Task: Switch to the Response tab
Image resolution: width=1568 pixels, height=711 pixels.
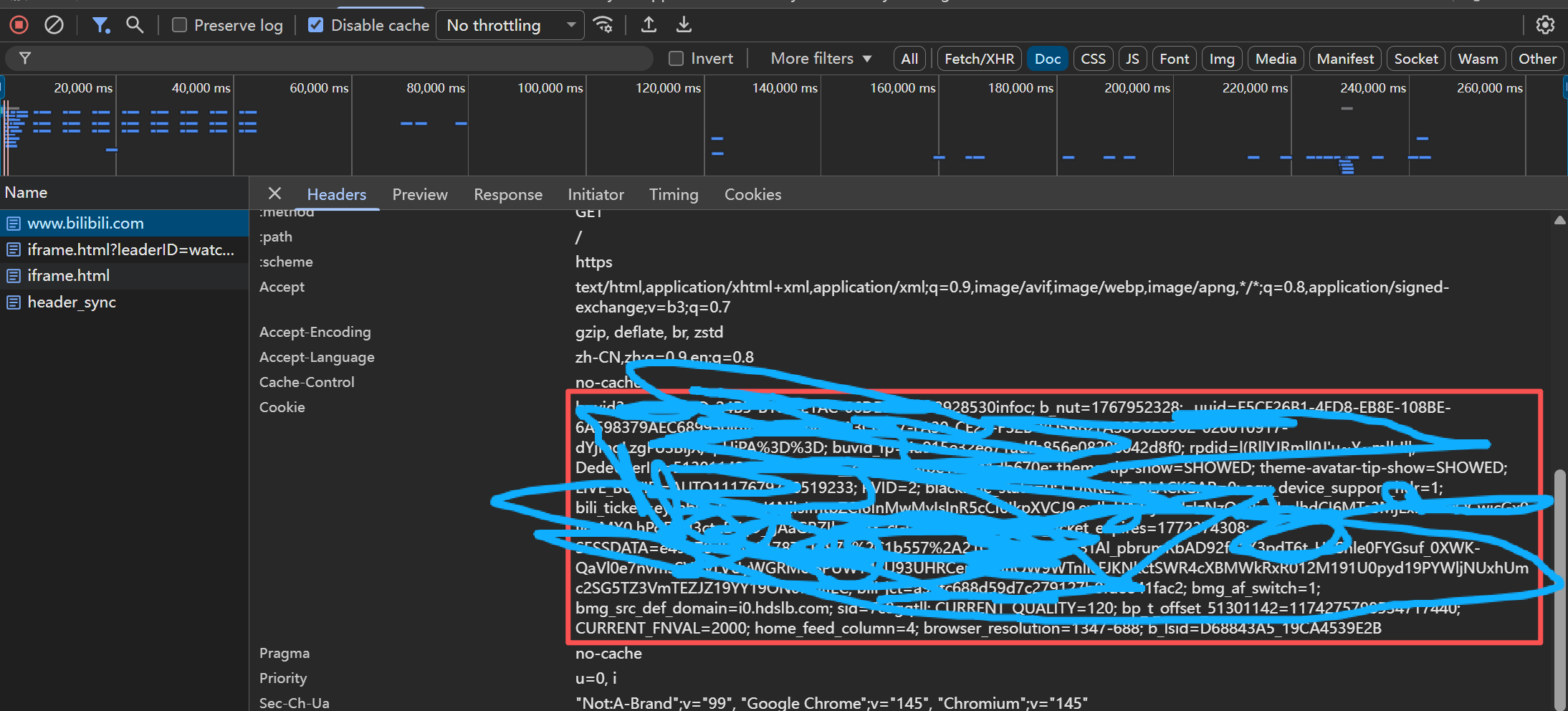Action: pos(508,194)
